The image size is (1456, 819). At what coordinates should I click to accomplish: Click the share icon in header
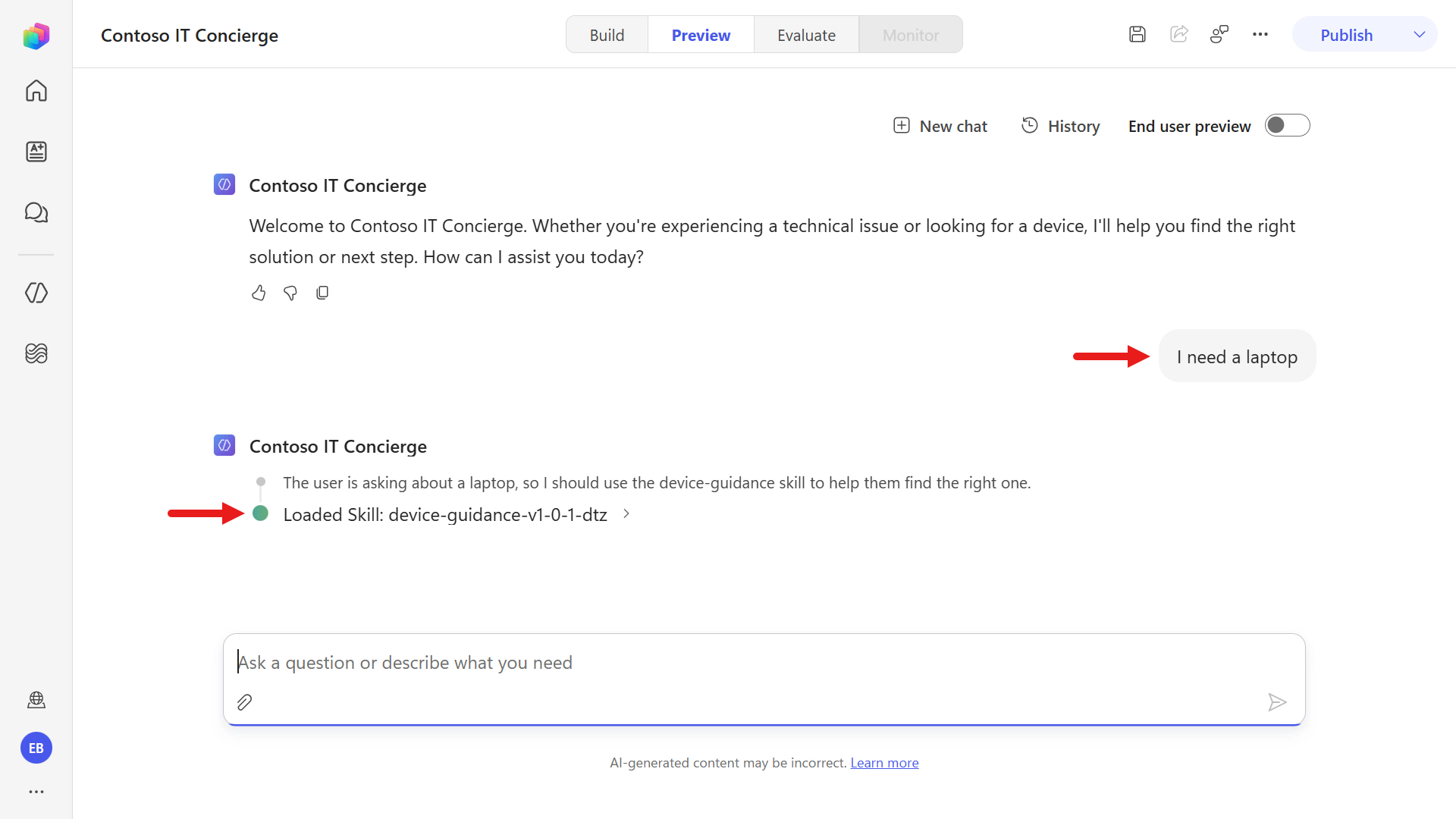click(1178, 34)
